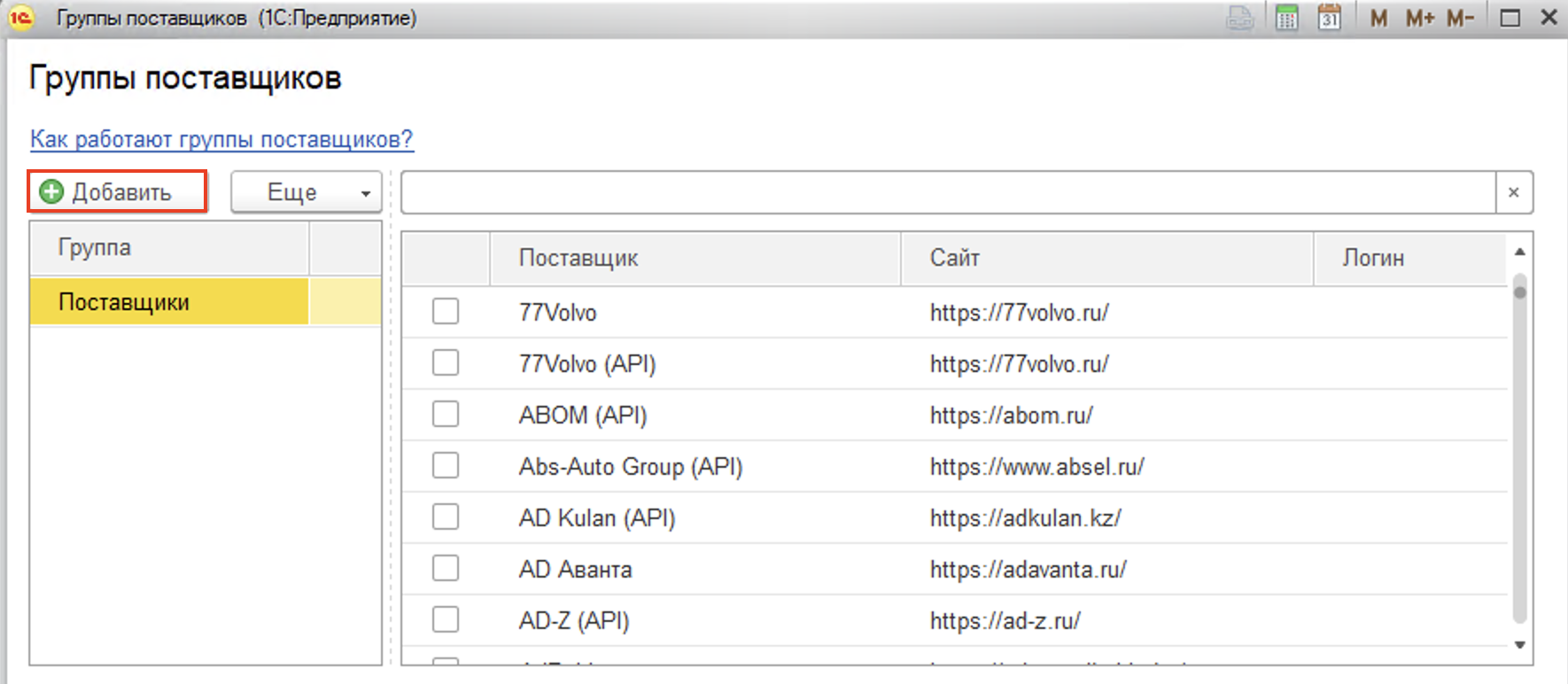
Task: Click the https://abom.ru/ site cell
Action: (x=1106, y=416)
